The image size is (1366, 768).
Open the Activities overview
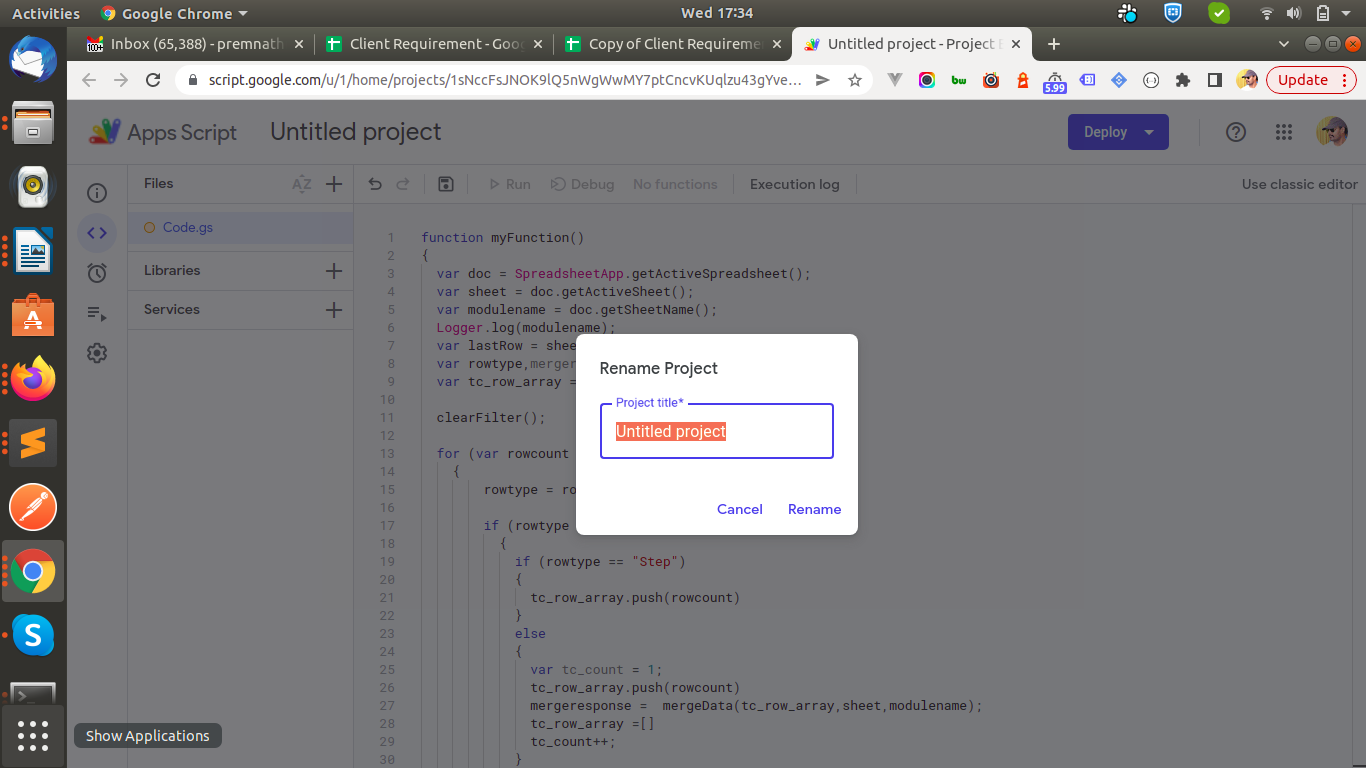[46, 13]
